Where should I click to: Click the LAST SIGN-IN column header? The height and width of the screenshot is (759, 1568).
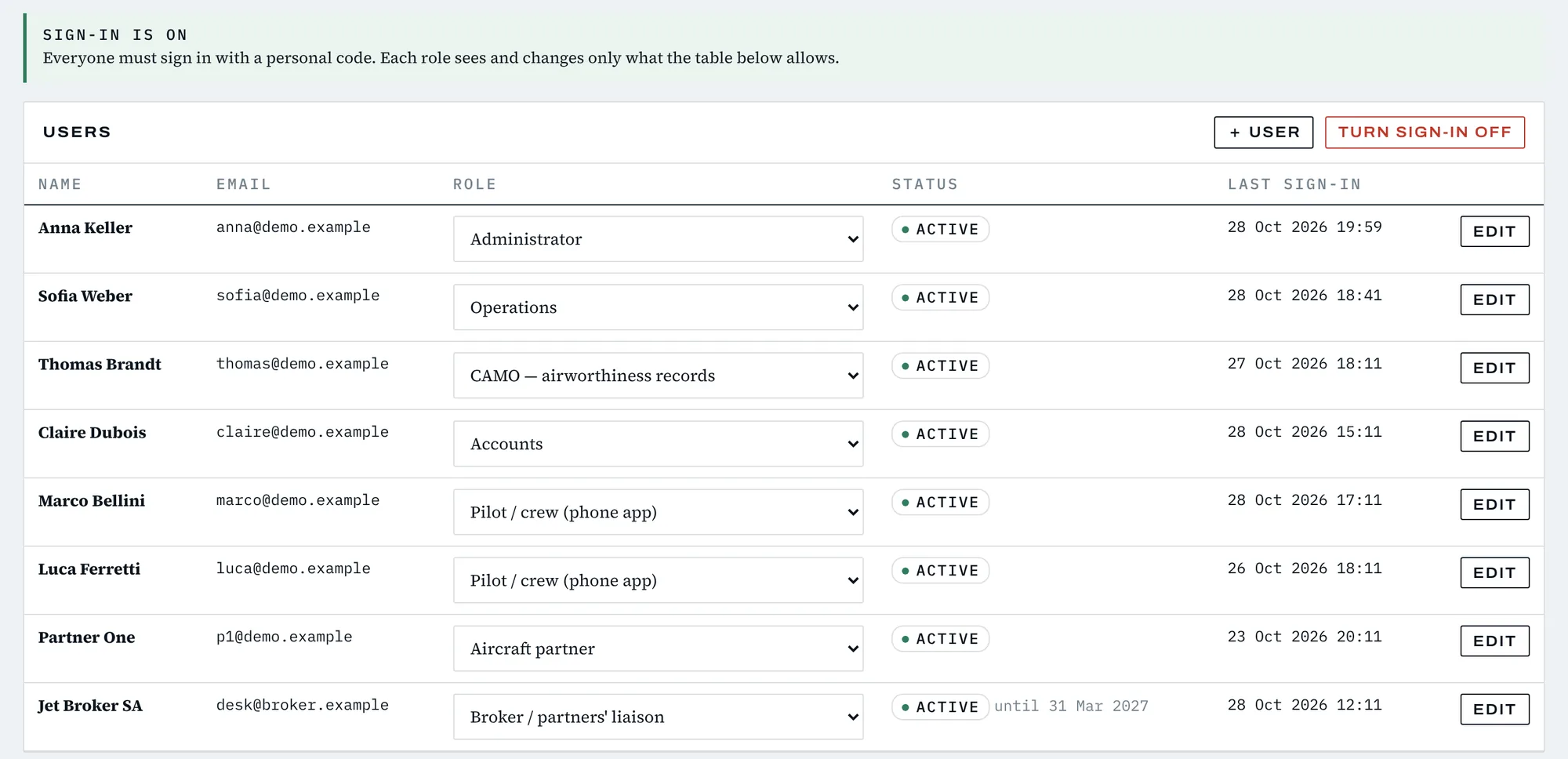pos(1294,184)
